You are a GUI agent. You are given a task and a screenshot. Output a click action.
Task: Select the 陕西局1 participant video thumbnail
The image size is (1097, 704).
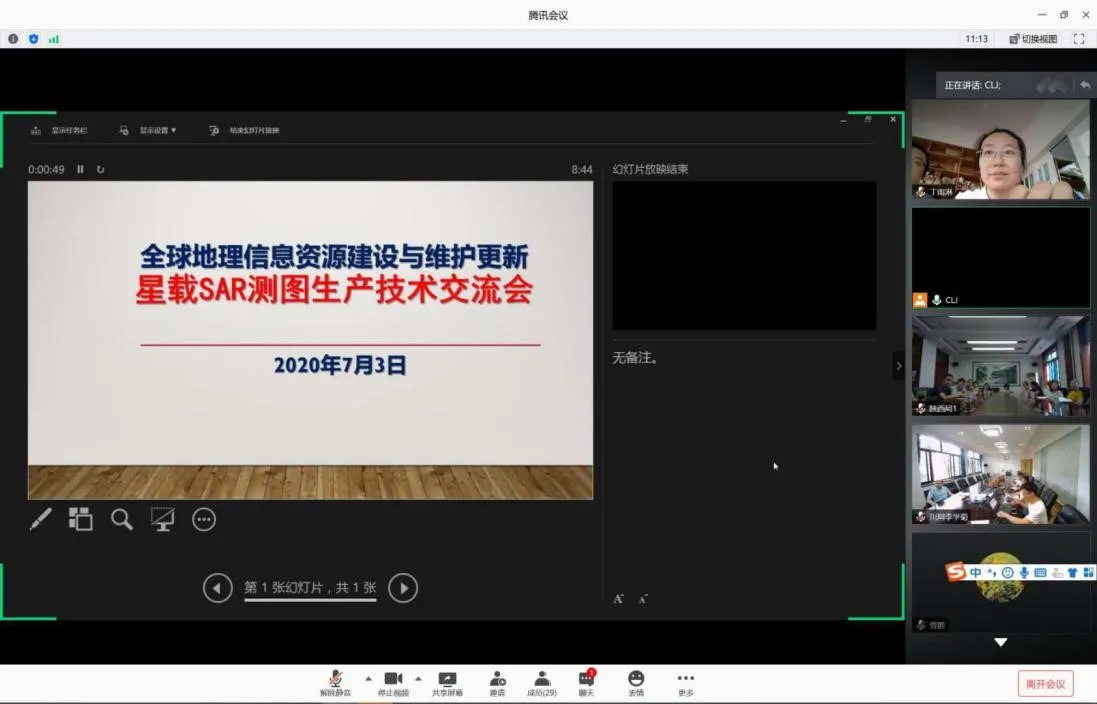pos(1000,366)
